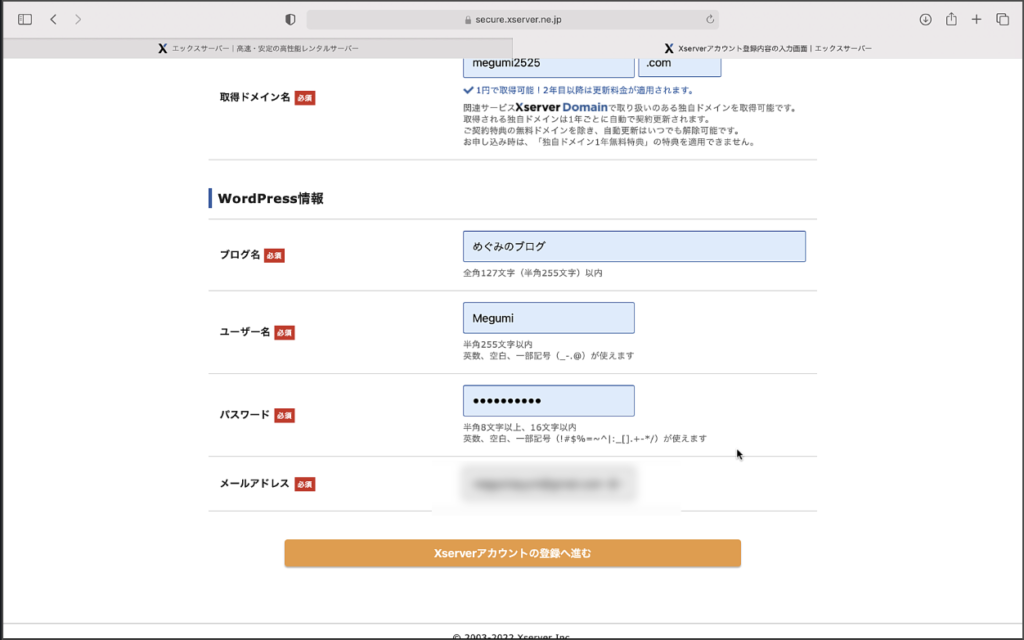Click the Xserverアカウントの登録へ進む button

point(513,553)
